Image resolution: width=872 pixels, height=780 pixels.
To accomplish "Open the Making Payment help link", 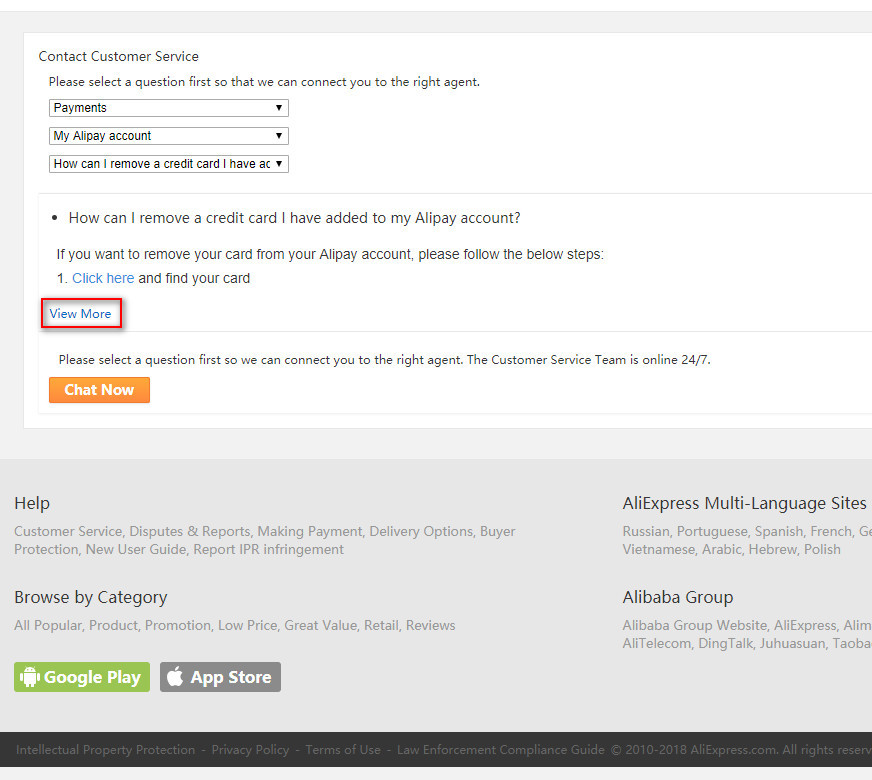I will tap(309, 532).
